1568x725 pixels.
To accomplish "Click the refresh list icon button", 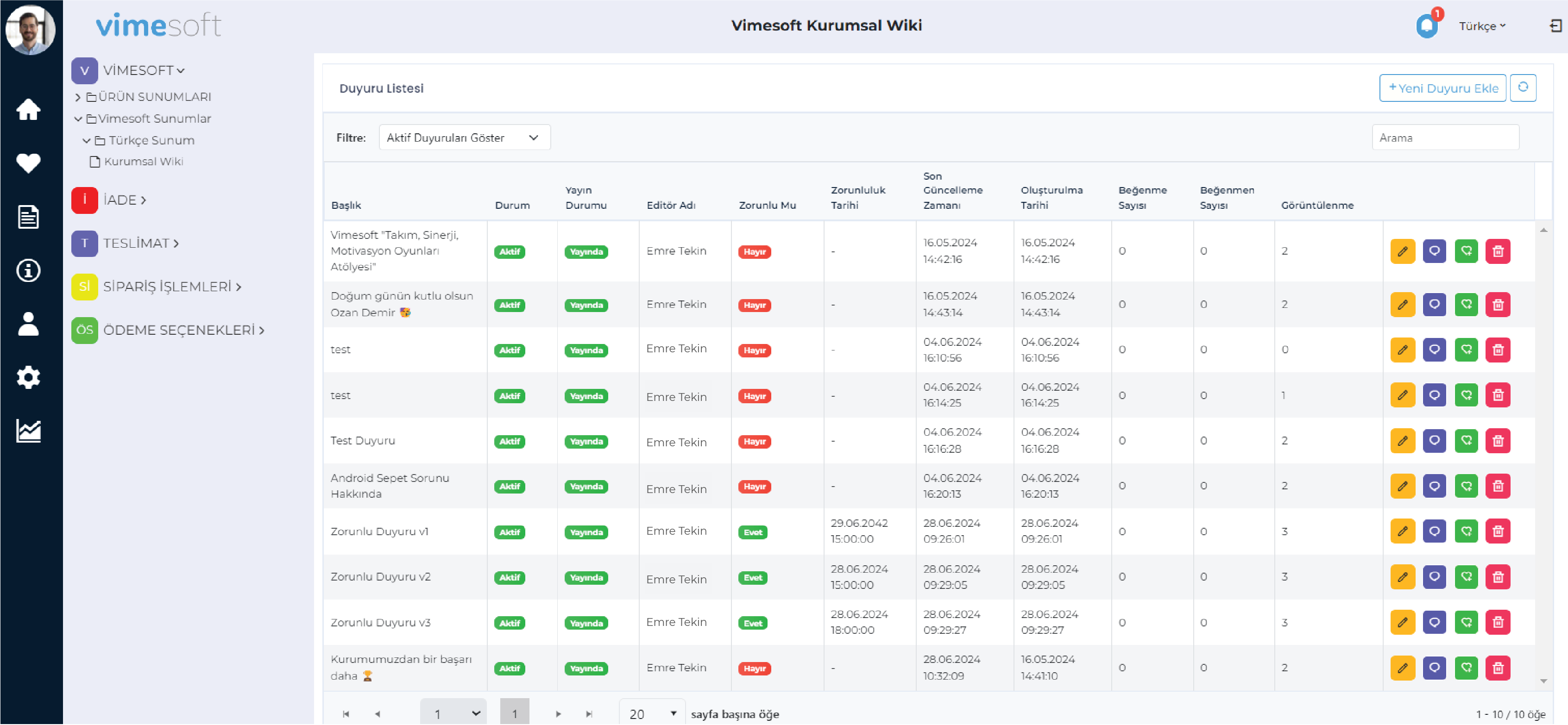I will pos(1523,87).
